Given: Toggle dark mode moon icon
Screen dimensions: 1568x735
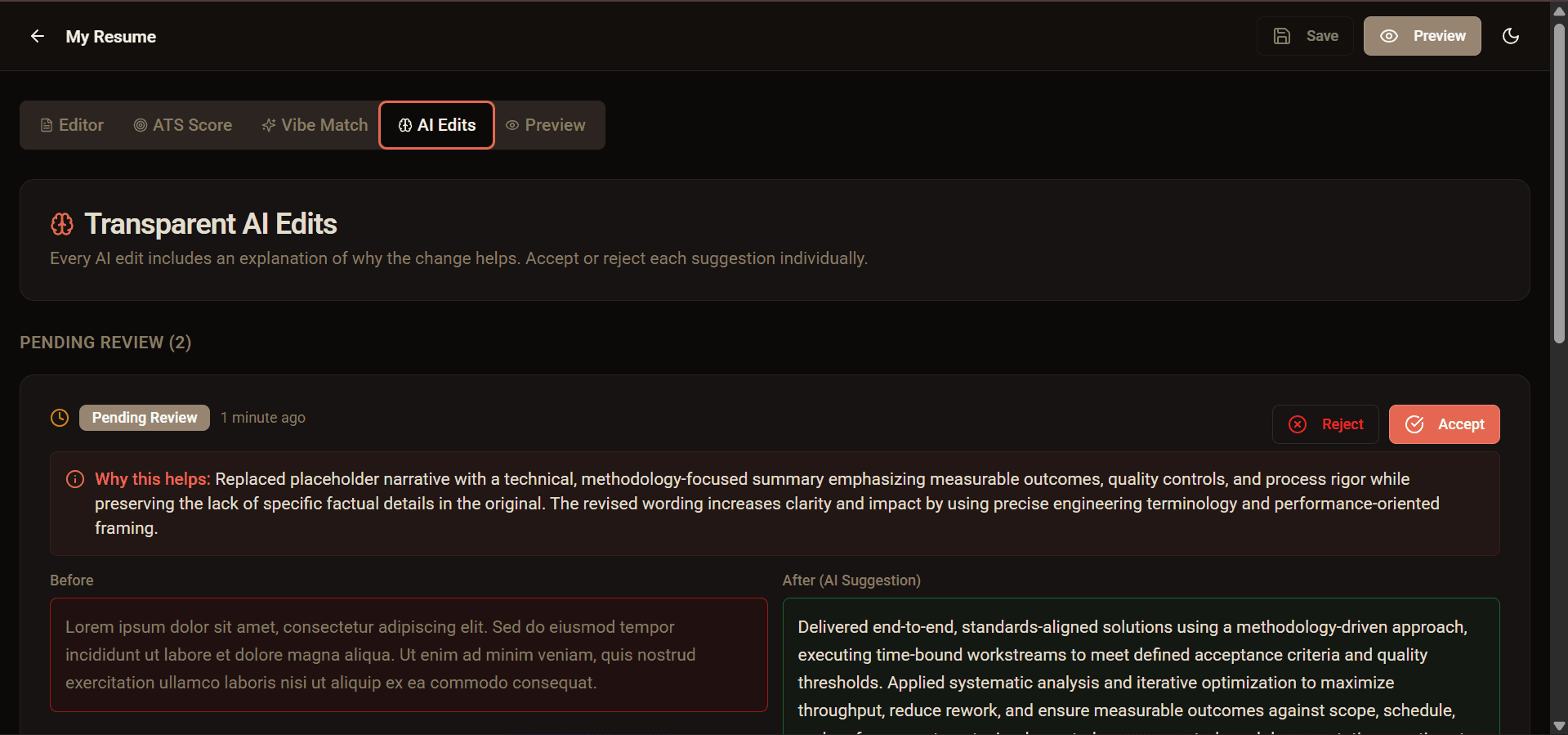Looking at the screenshot, I should tap(1510, 36).
